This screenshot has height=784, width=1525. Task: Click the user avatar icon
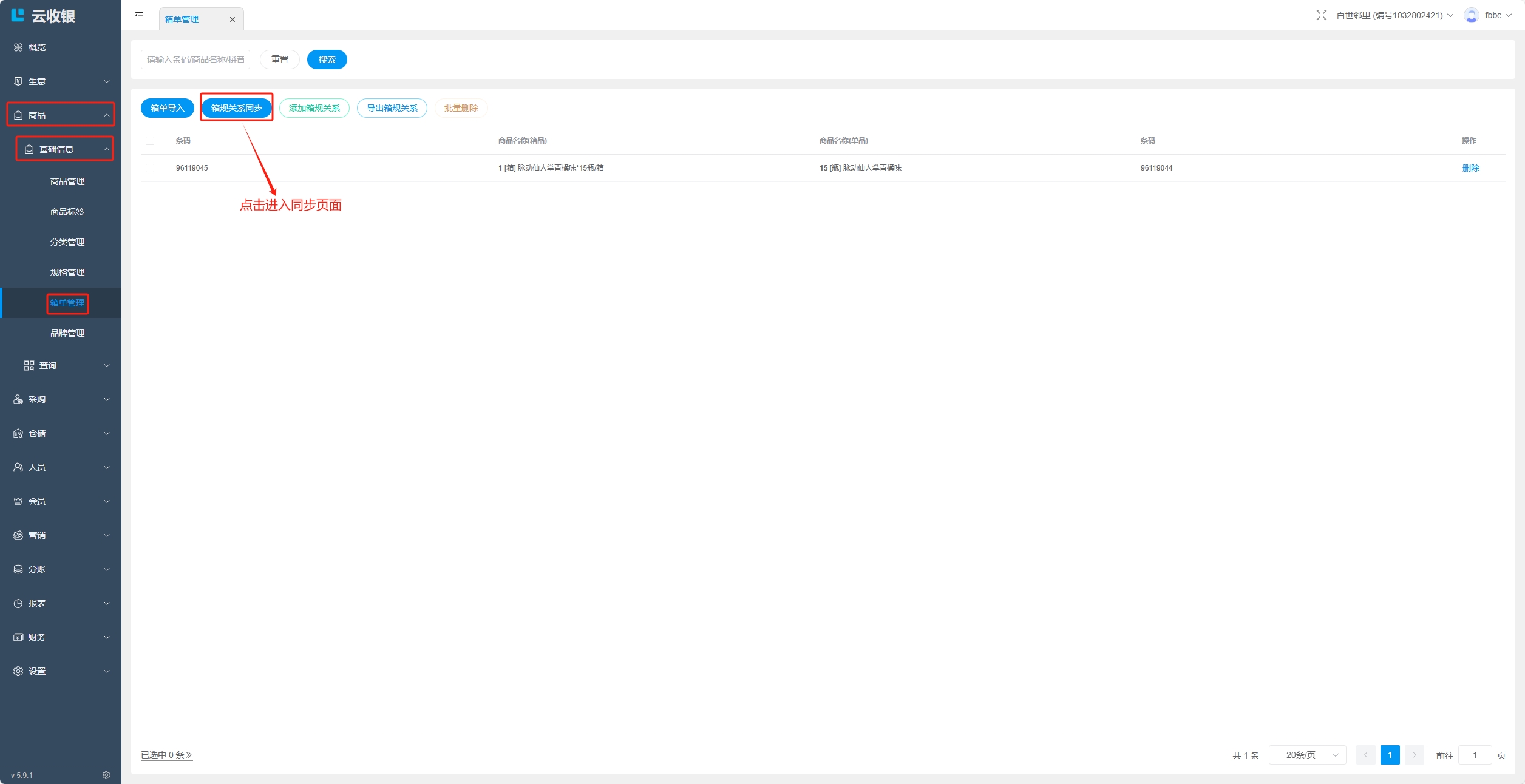(1471, 15)
